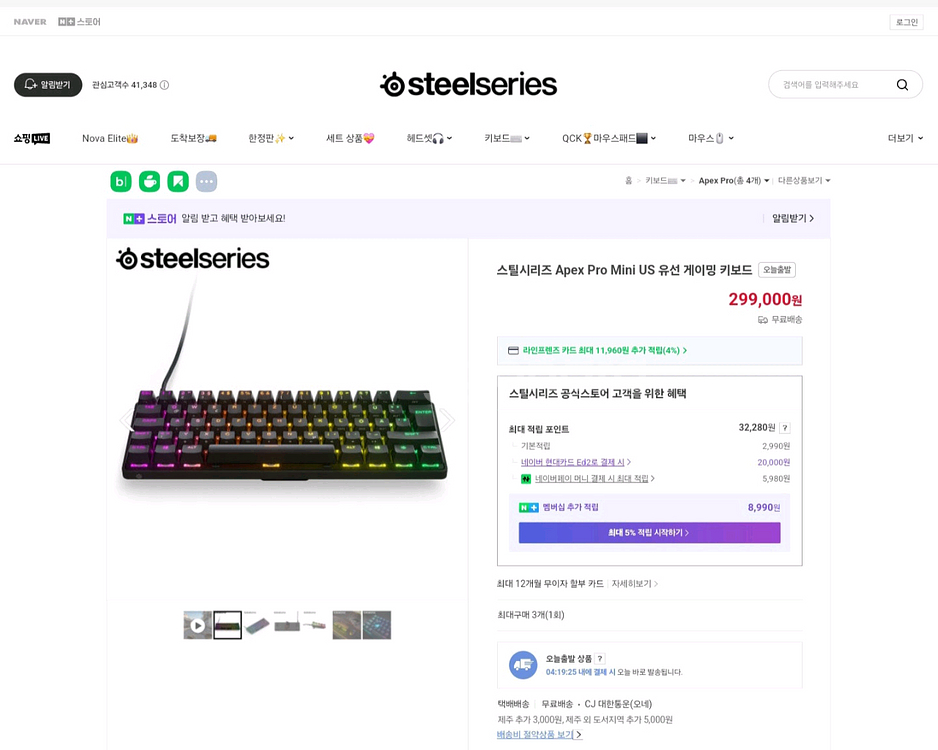Viewport: 938px width, 750px height.
Task: Click question mark beside 32,280원 points
Action: (784, 428)
